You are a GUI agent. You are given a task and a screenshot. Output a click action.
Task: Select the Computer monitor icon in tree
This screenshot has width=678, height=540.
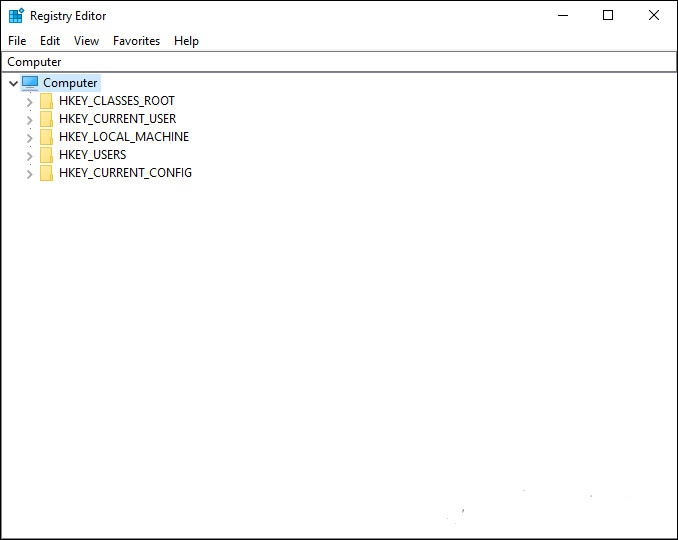tap(30, 83)
